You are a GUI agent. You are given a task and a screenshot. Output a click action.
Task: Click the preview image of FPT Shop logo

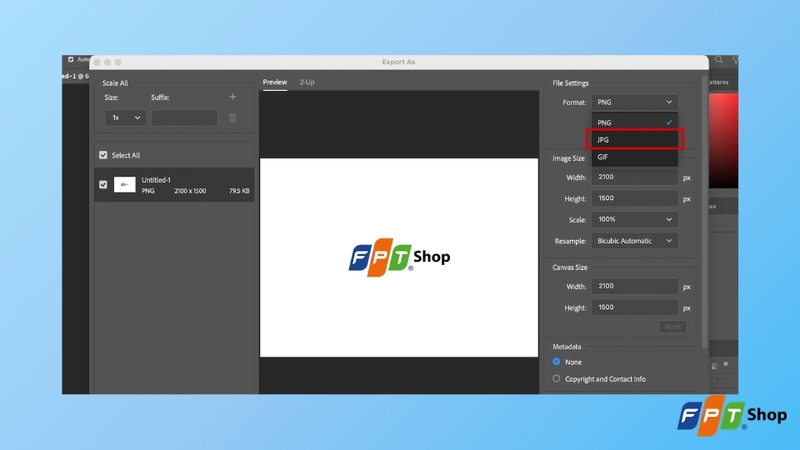point(399,257)
